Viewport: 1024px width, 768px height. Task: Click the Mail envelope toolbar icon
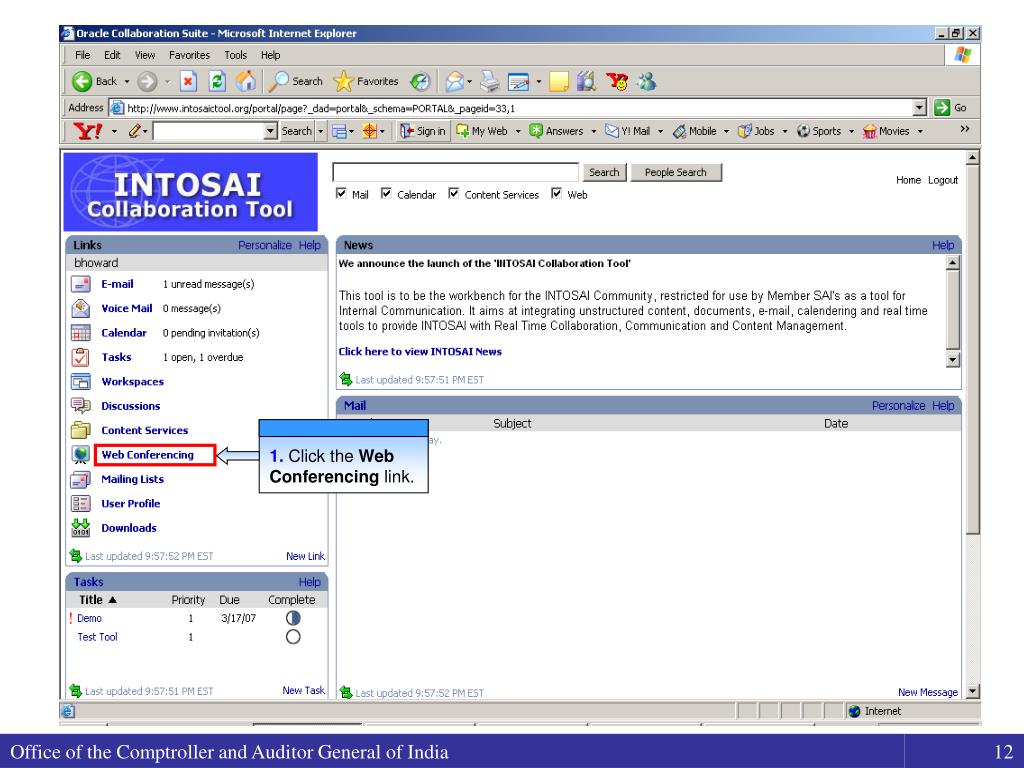pyautogui.click(x=454, y=82)
